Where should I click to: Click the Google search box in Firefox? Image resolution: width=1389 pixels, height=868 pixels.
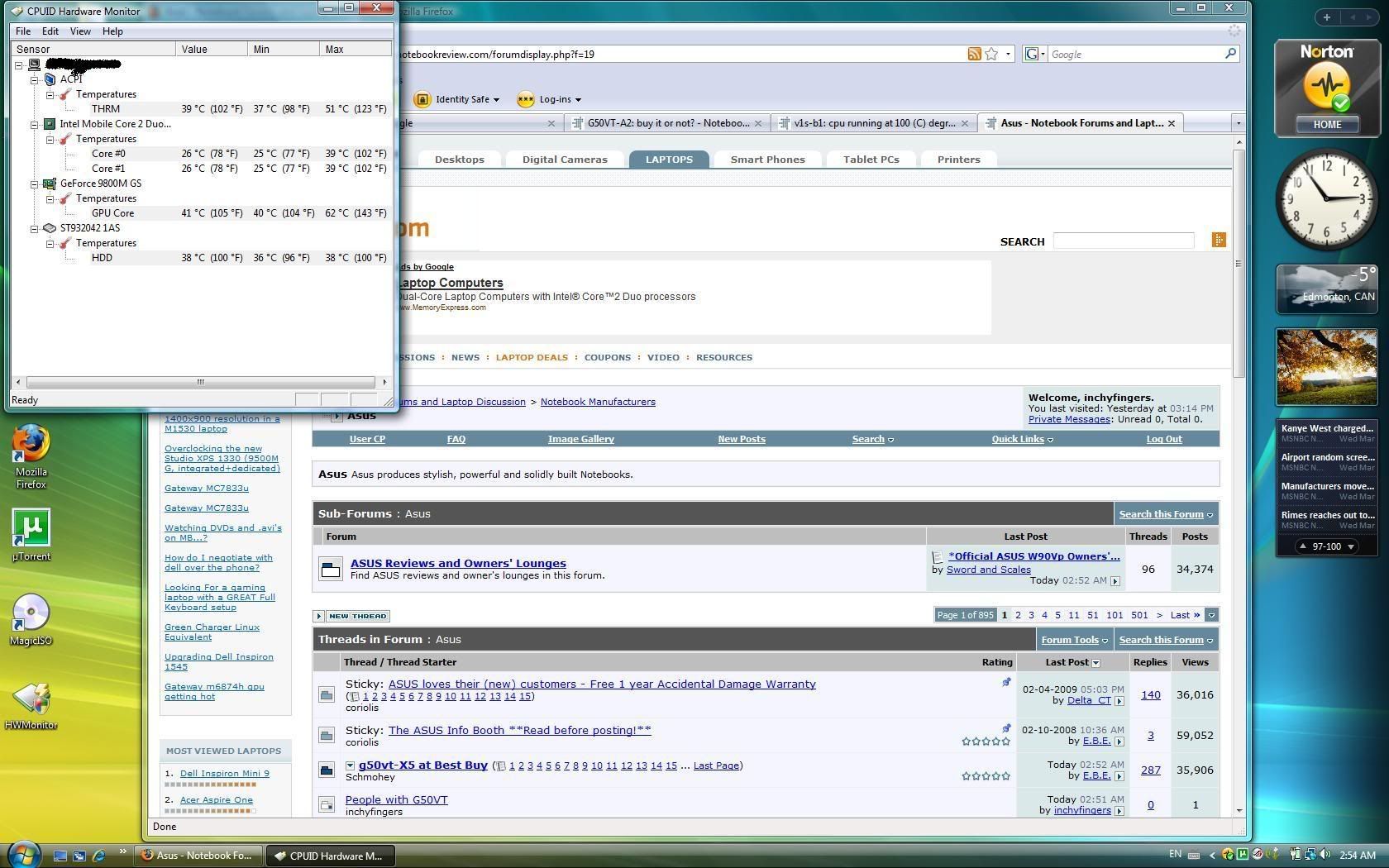tap(1134, 54)
